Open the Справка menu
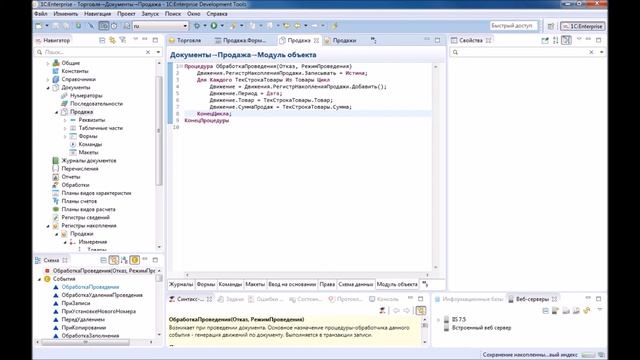 pyautogui.click(x=217, y=13)
